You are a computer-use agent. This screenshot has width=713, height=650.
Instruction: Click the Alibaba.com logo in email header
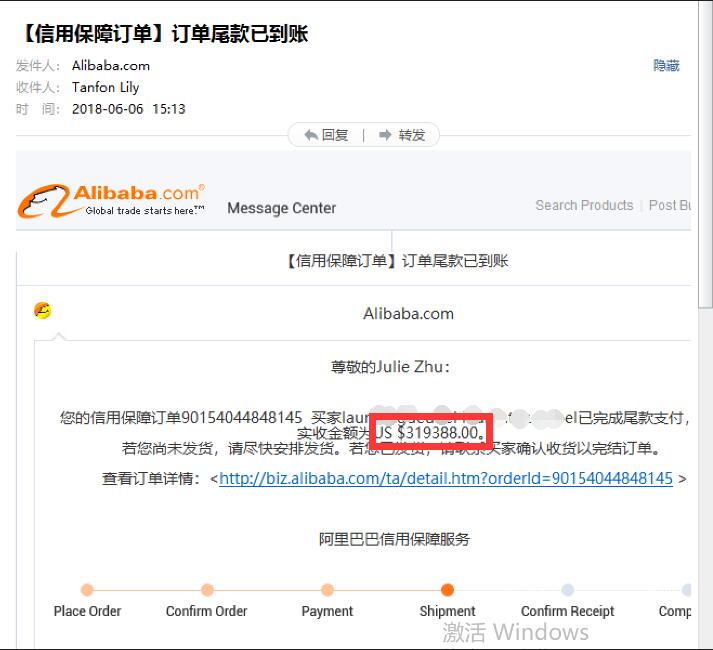point(111,201)
